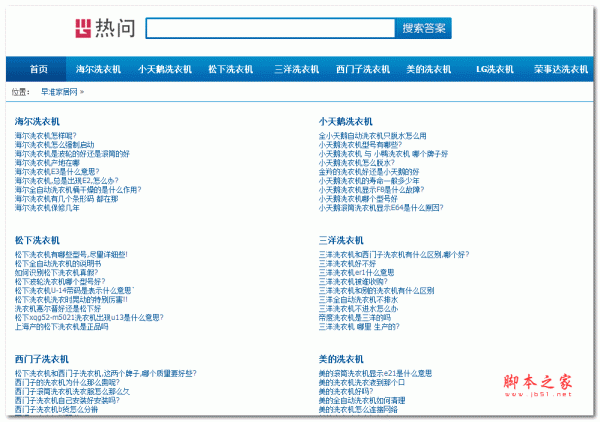Open question 海尔全自动洗衣机桶干燥的是什么作用?
The height and width of the screenshot is (422, 600).
(78, 189)
